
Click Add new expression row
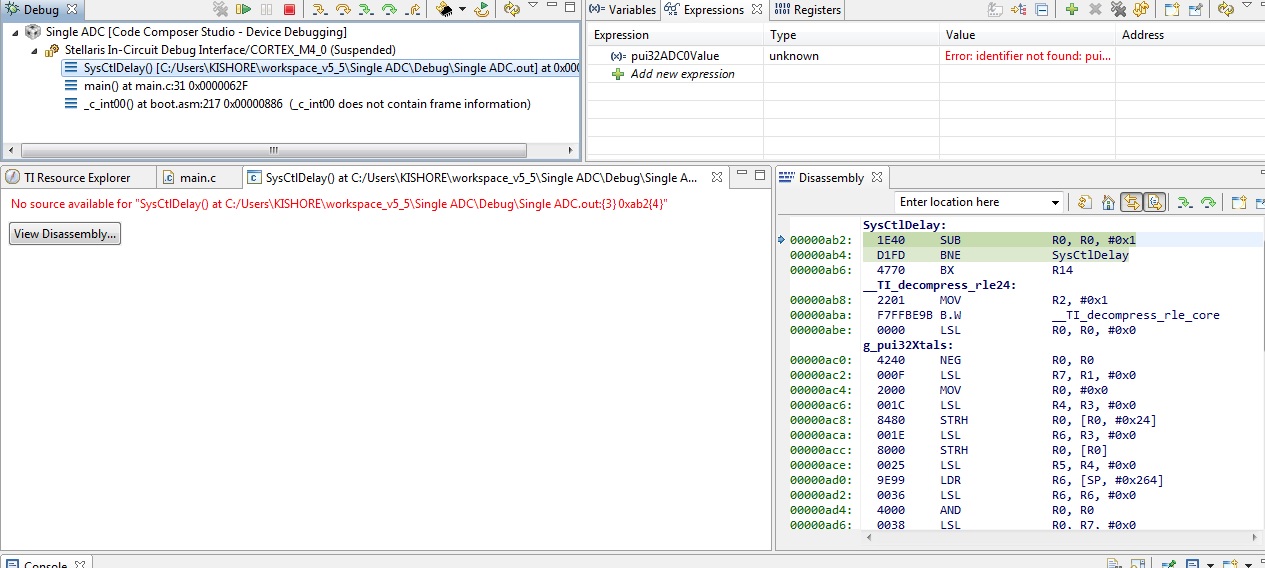point(672,74)
